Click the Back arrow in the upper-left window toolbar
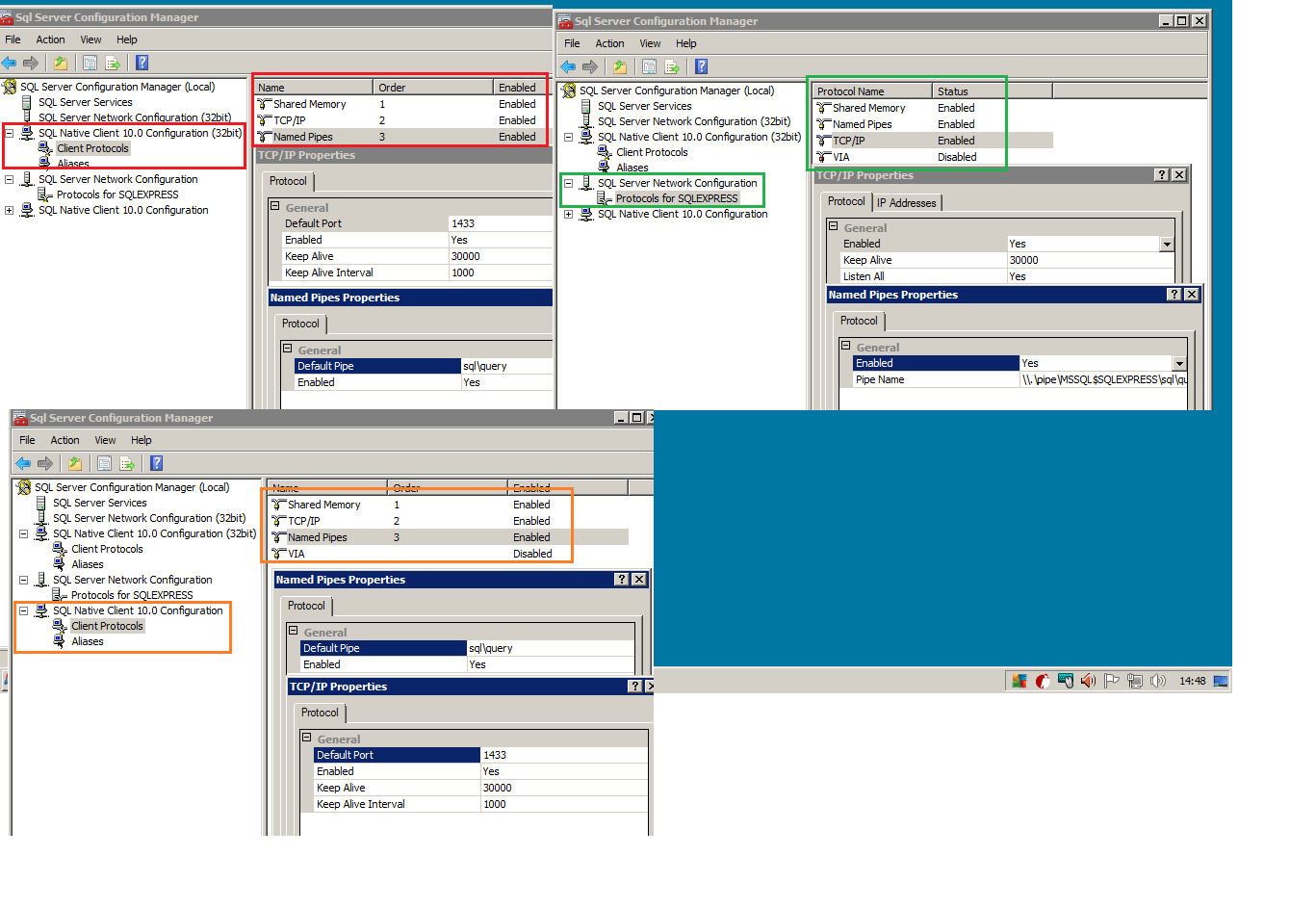This screenshot has width=1316, height=908. coord(10,63)
